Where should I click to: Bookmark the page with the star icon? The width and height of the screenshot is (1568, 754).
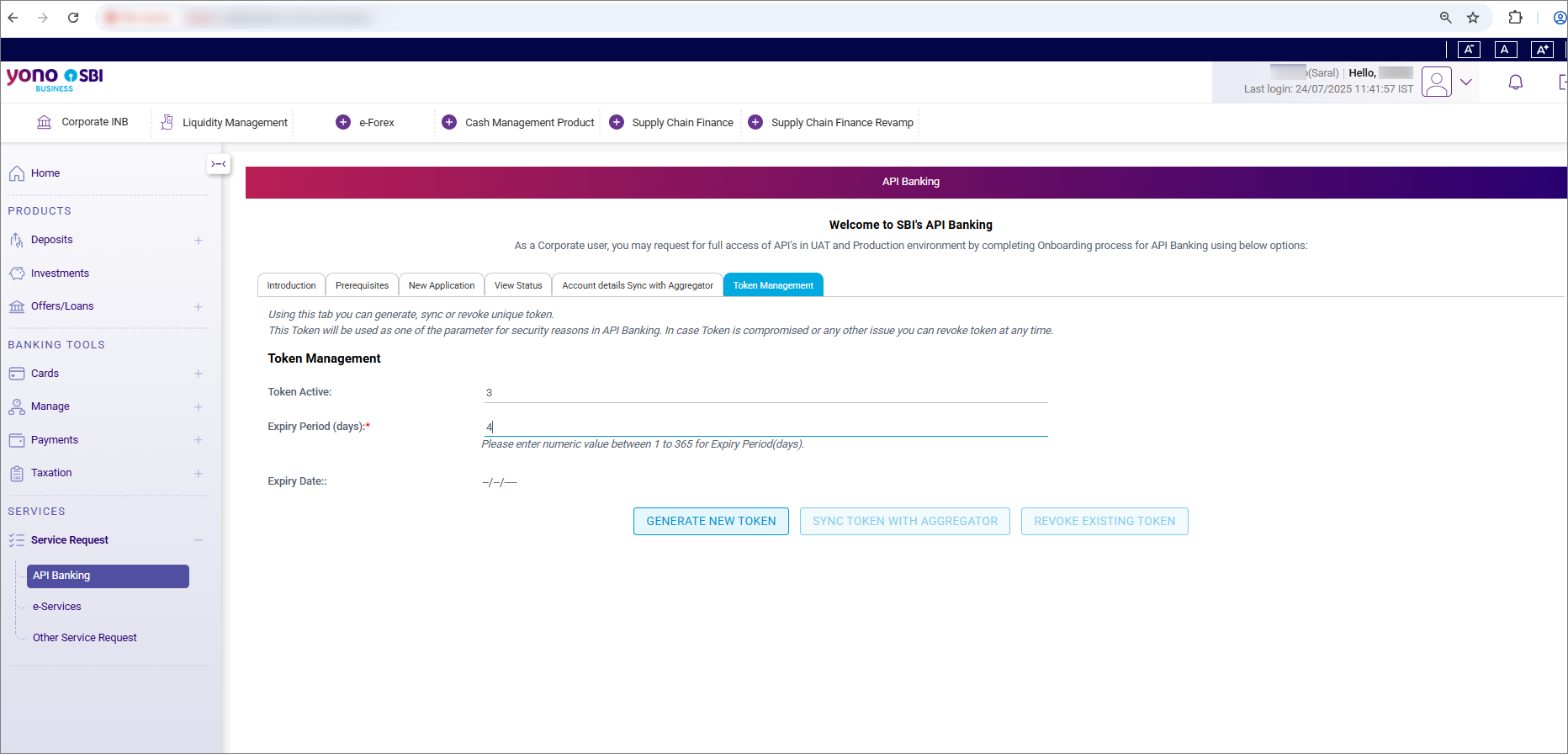tap(1473, 18)
